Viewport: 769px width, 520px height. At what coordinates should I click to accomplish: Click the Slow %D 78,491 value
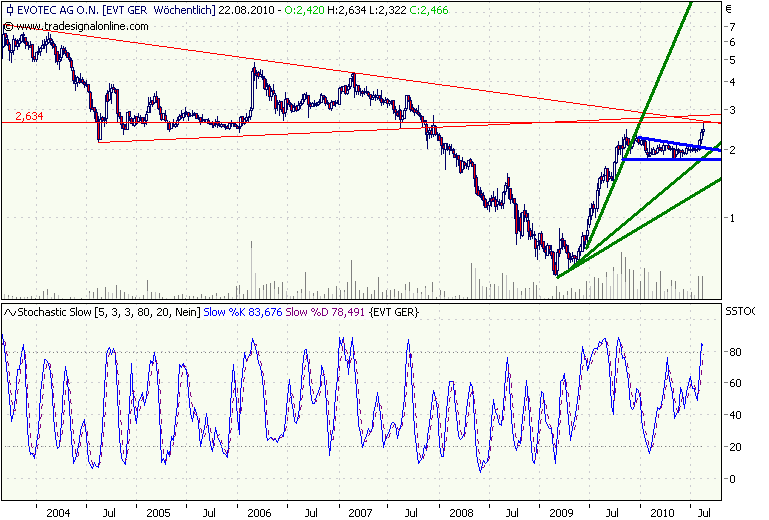[x=325, y=312]
